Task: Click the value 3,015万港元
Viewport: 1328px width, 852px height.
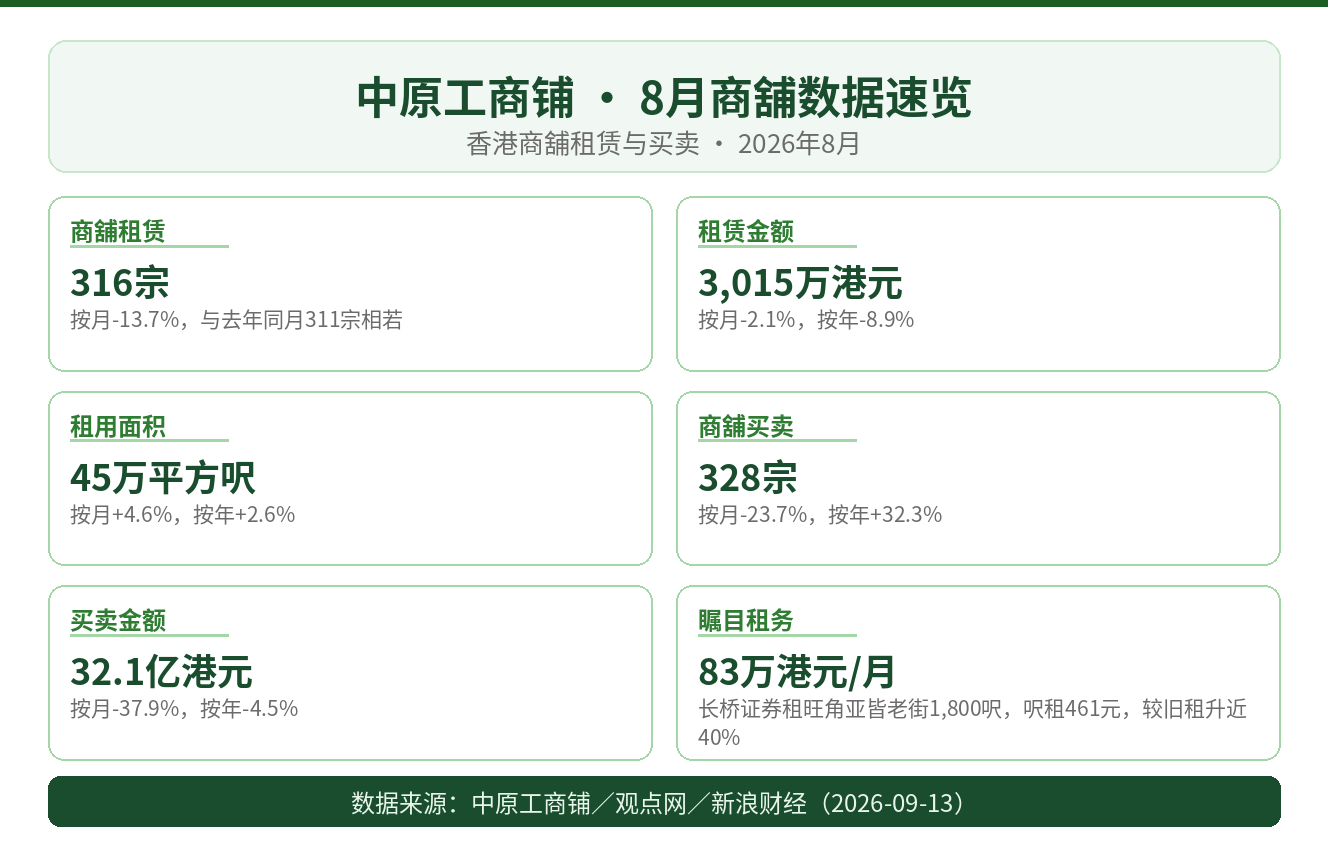Action: point(800,283)
